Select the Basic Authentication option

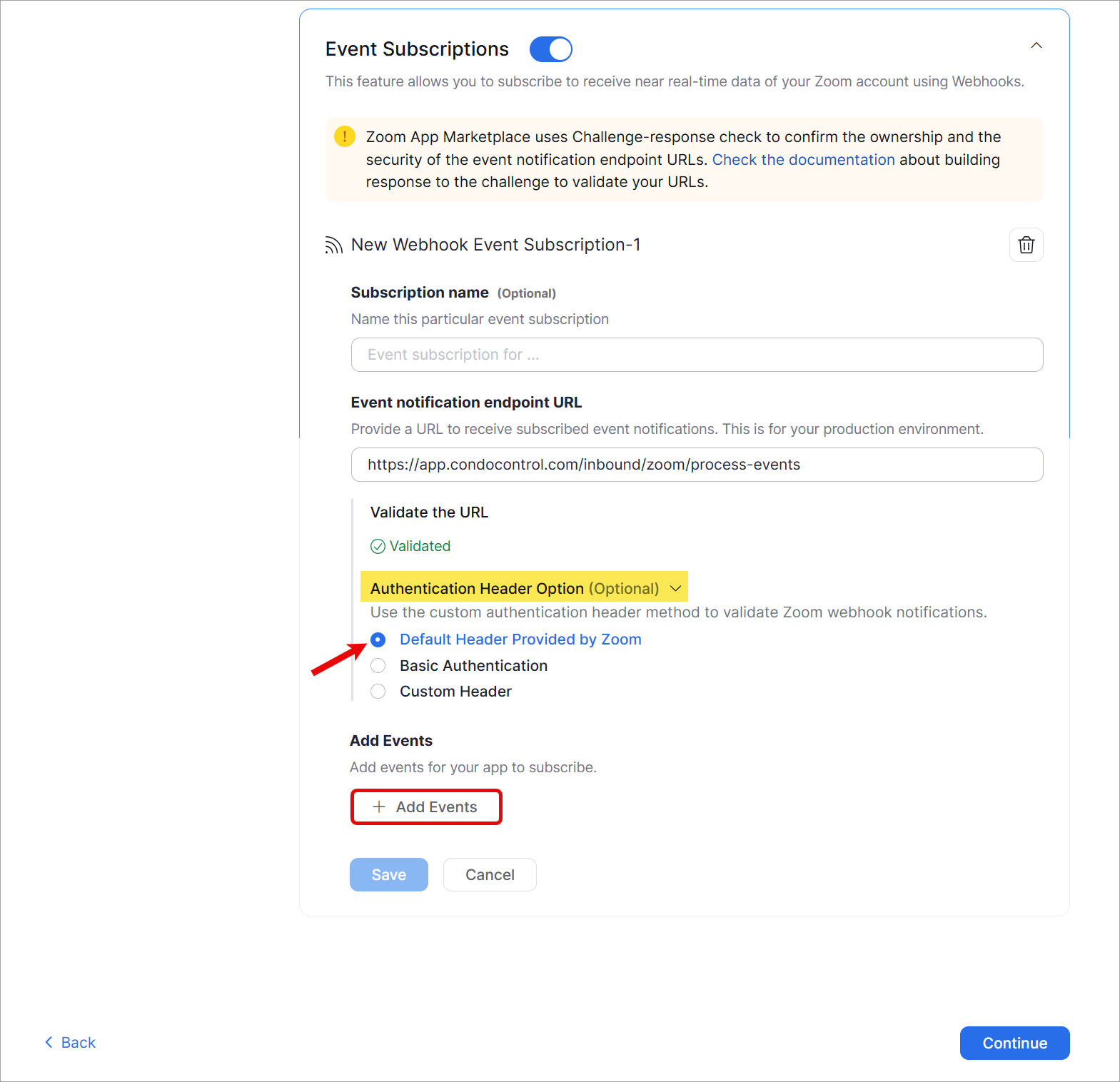coord(378,665)
